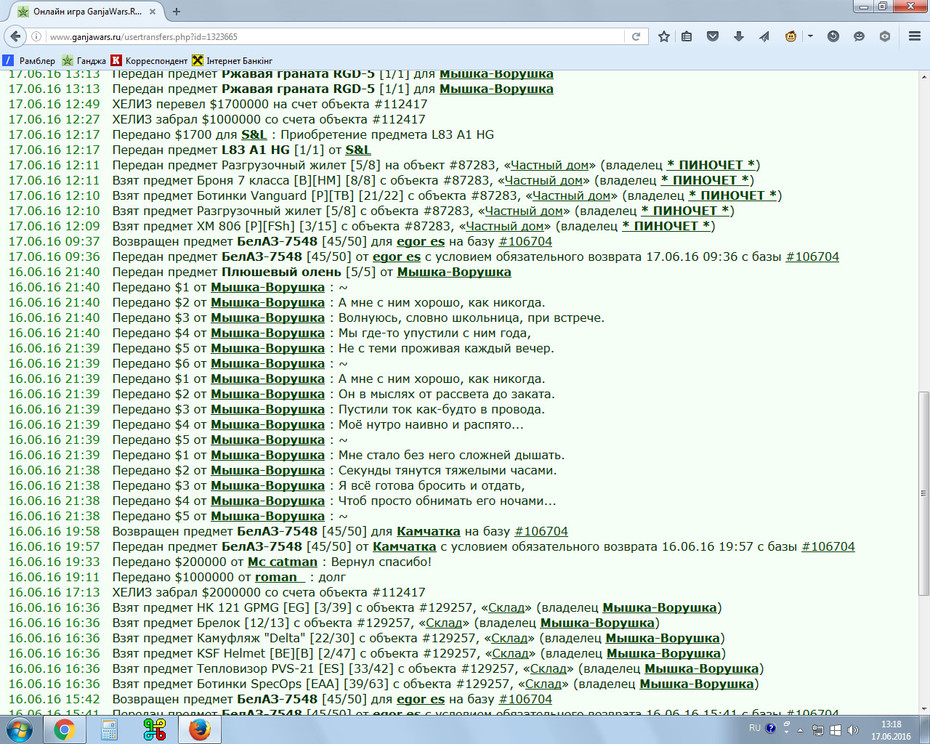Viewport: 930px width, 744px height.
Task: Bookmark this page with the star icon
Action: [x=664, y=37]
